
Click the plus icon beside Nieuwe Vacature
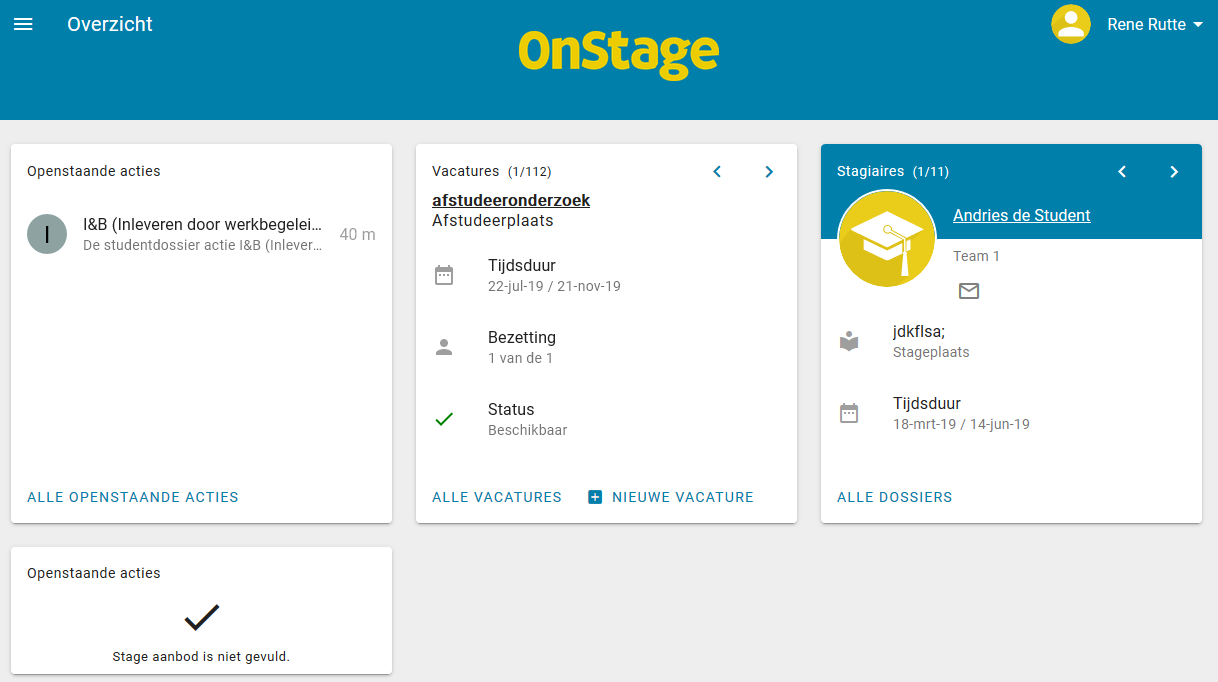pos(595,497)
